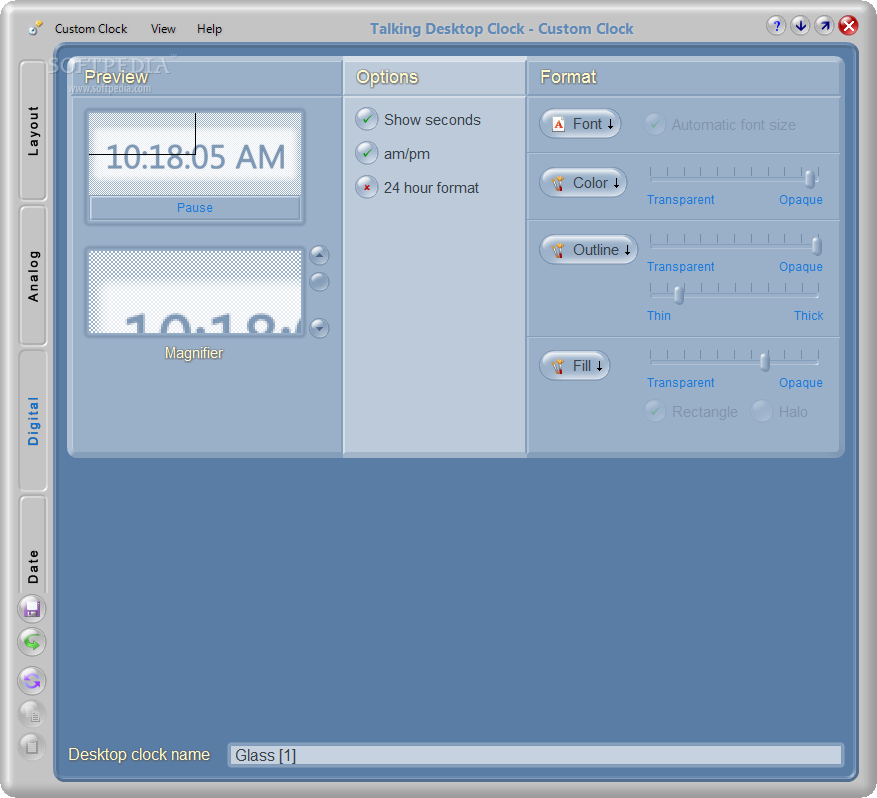Click the question mark help icon
Image resolution: width=877 pixels, height=798 pixels.
[776, 26]
